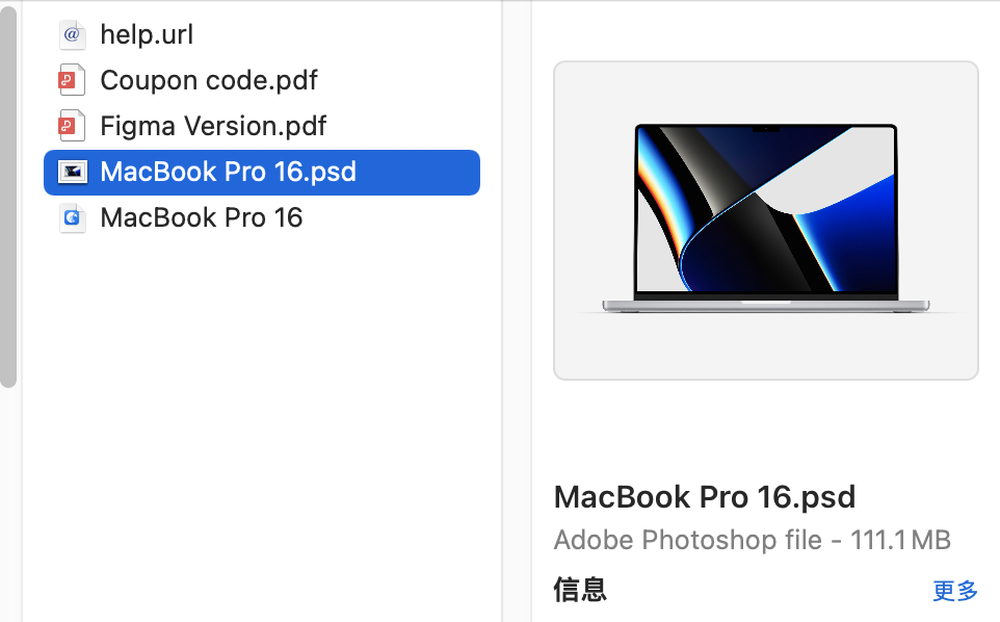This screenshot has height=622, width=1000.
Task: Click the MacBook Pro 16.psd image file icon
Action: [72, 172]
